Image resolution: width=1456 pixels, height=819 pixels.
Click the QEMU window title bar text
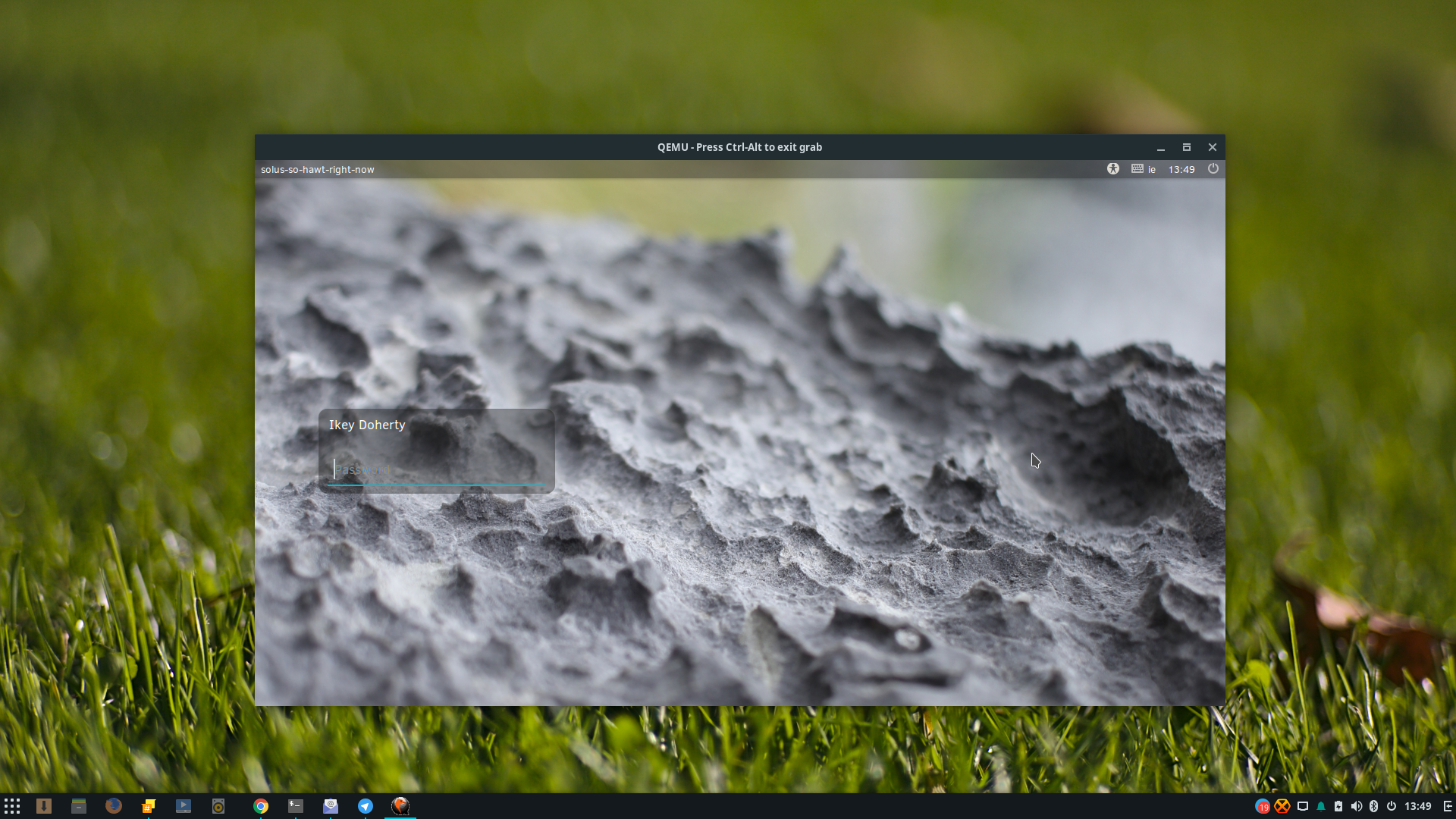point(739,147)
